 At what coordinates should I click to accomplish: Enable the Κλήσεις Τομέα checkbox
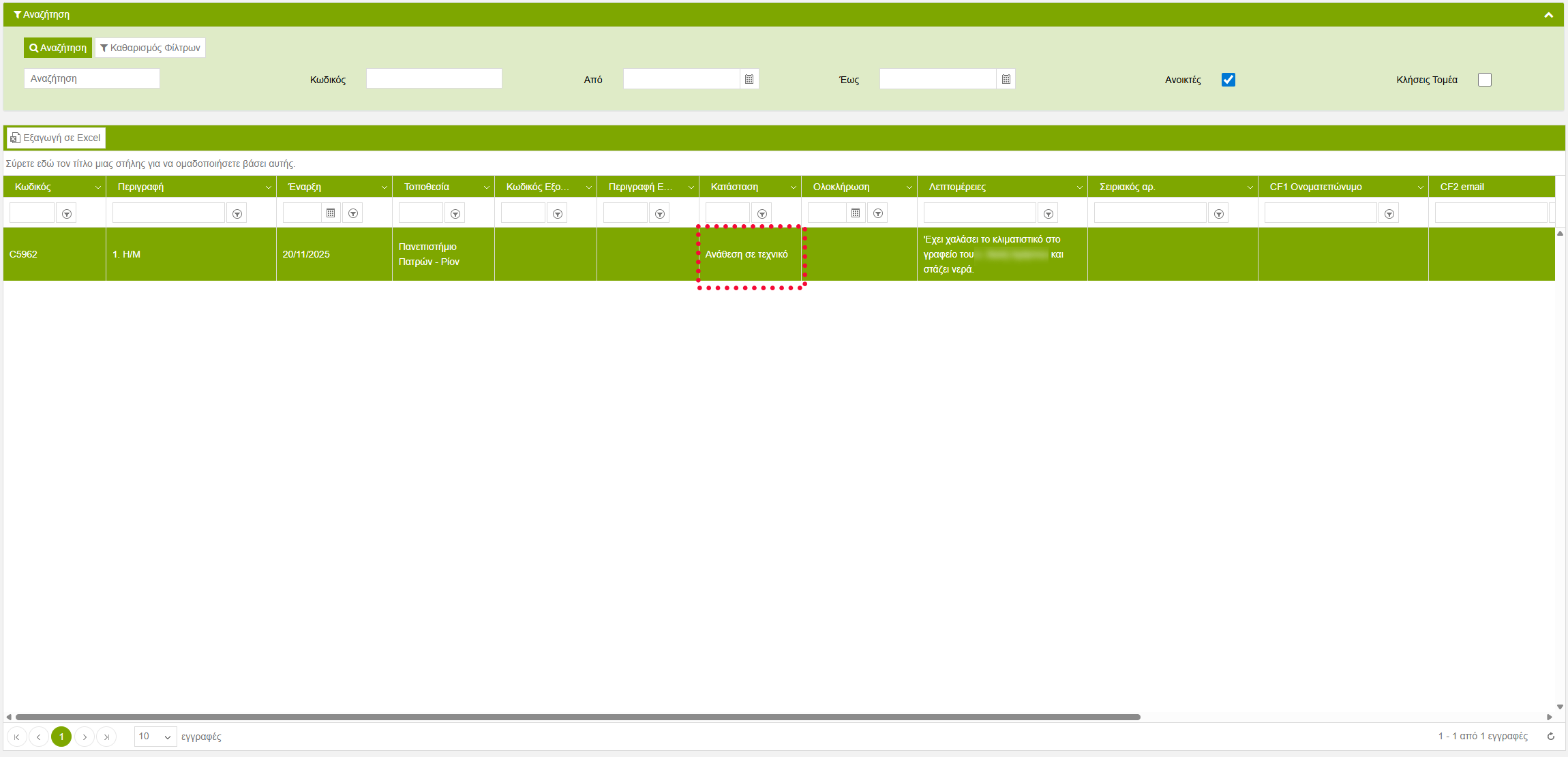click(x=1484, y=80)
